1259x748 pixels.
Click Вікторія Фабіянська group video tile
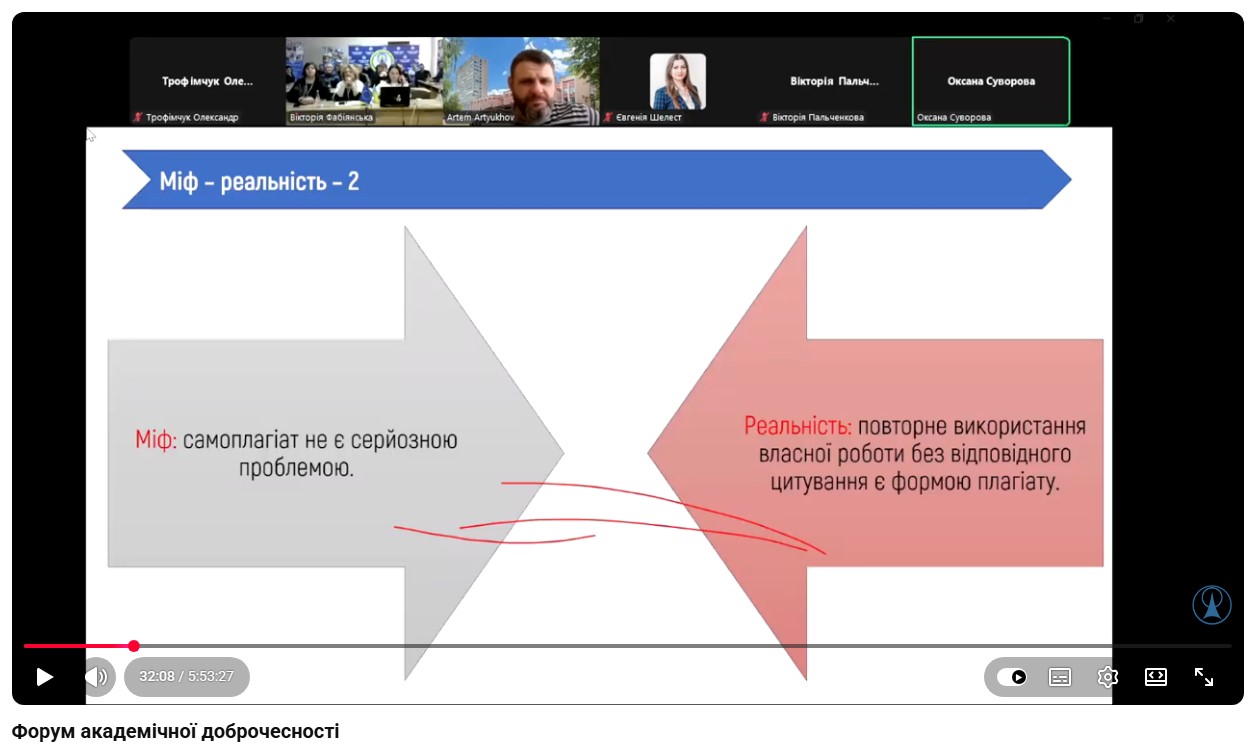point(363,80)
